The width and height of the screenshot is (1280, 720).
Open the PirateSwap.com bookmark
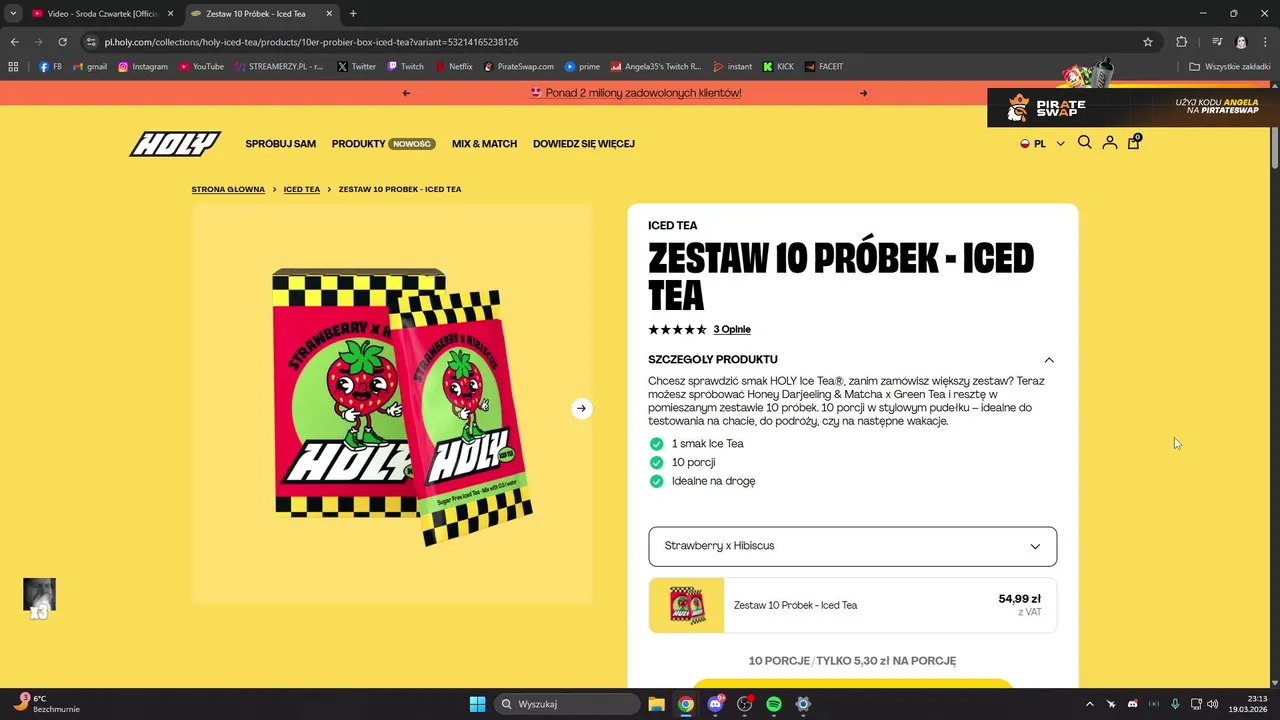518,67
